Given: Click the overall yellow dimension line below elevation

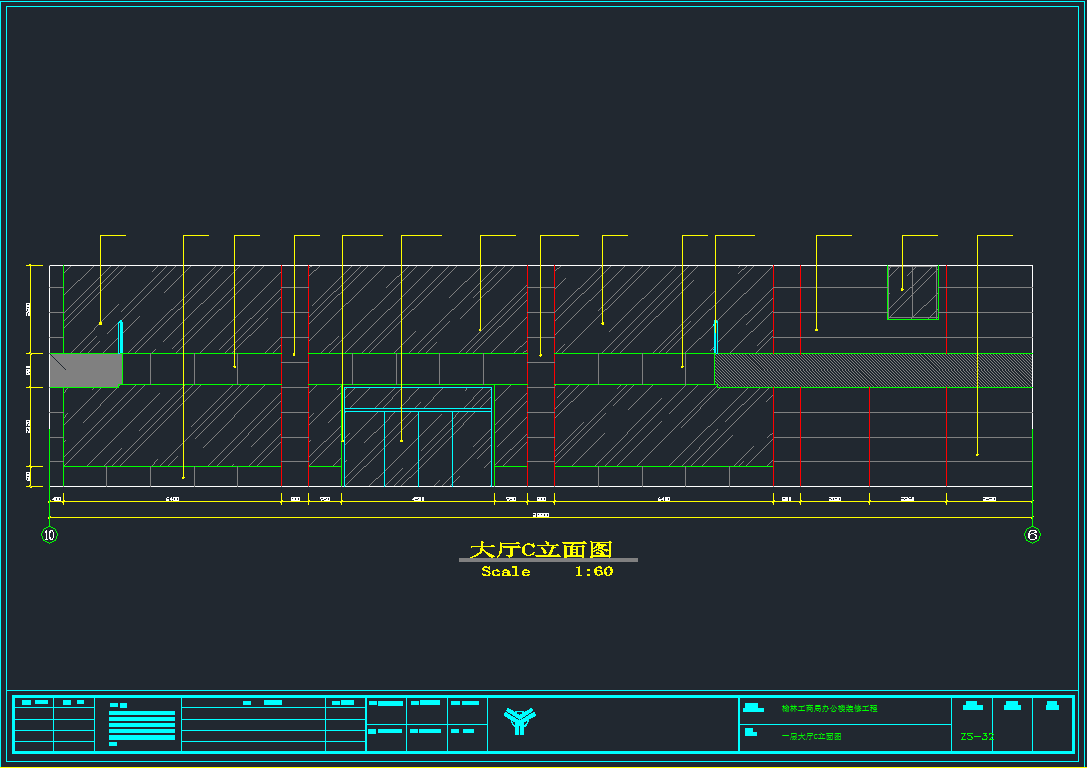Looking at the screenshot, I should pyautogui.click(x=540, y=518).
